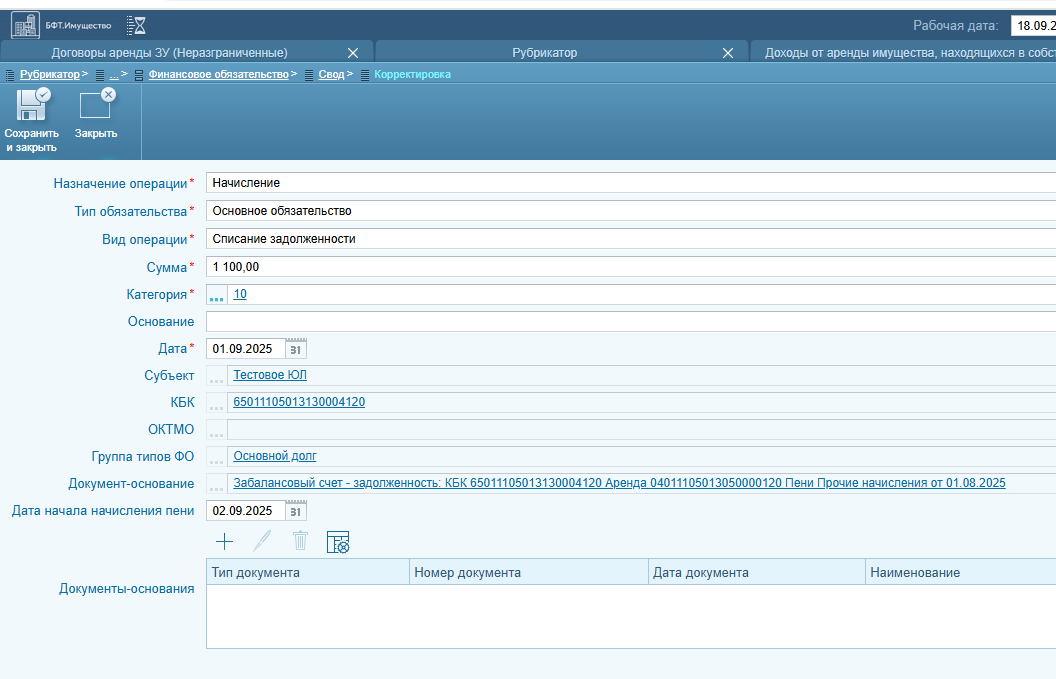Open Категория lookup ellipsis button

(x=216, y=294)
